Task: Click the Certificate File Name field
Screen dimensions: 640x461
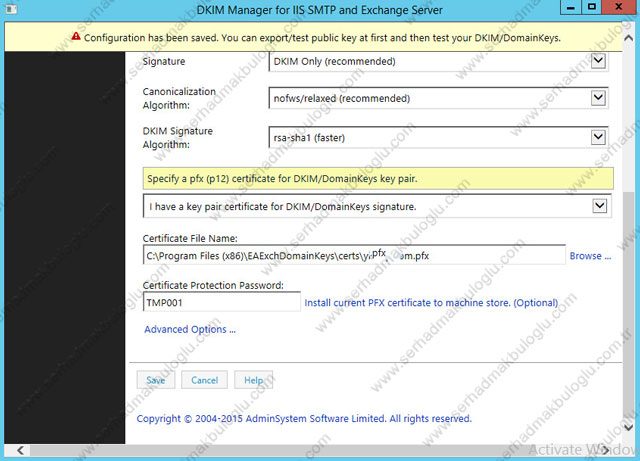Action: [354, 256]
